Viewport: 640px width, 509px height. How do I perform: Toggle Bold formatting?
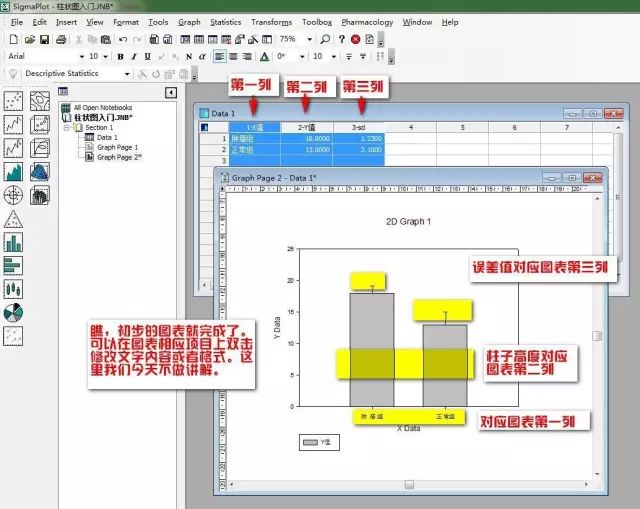click(120, 56)
